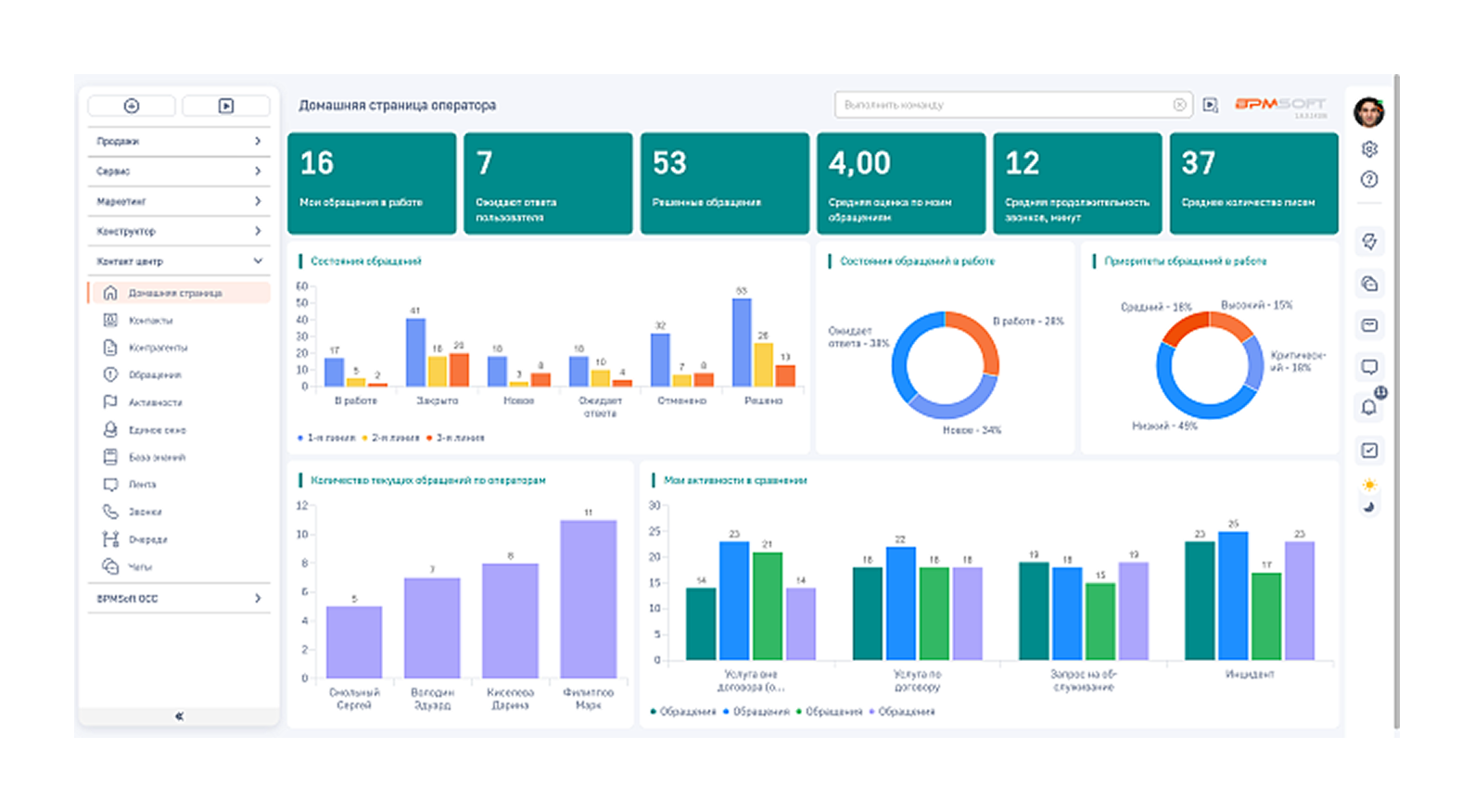1474x812 pixels.
Task: Toggle the 1-я линия legend series
Action: [326, 438]
